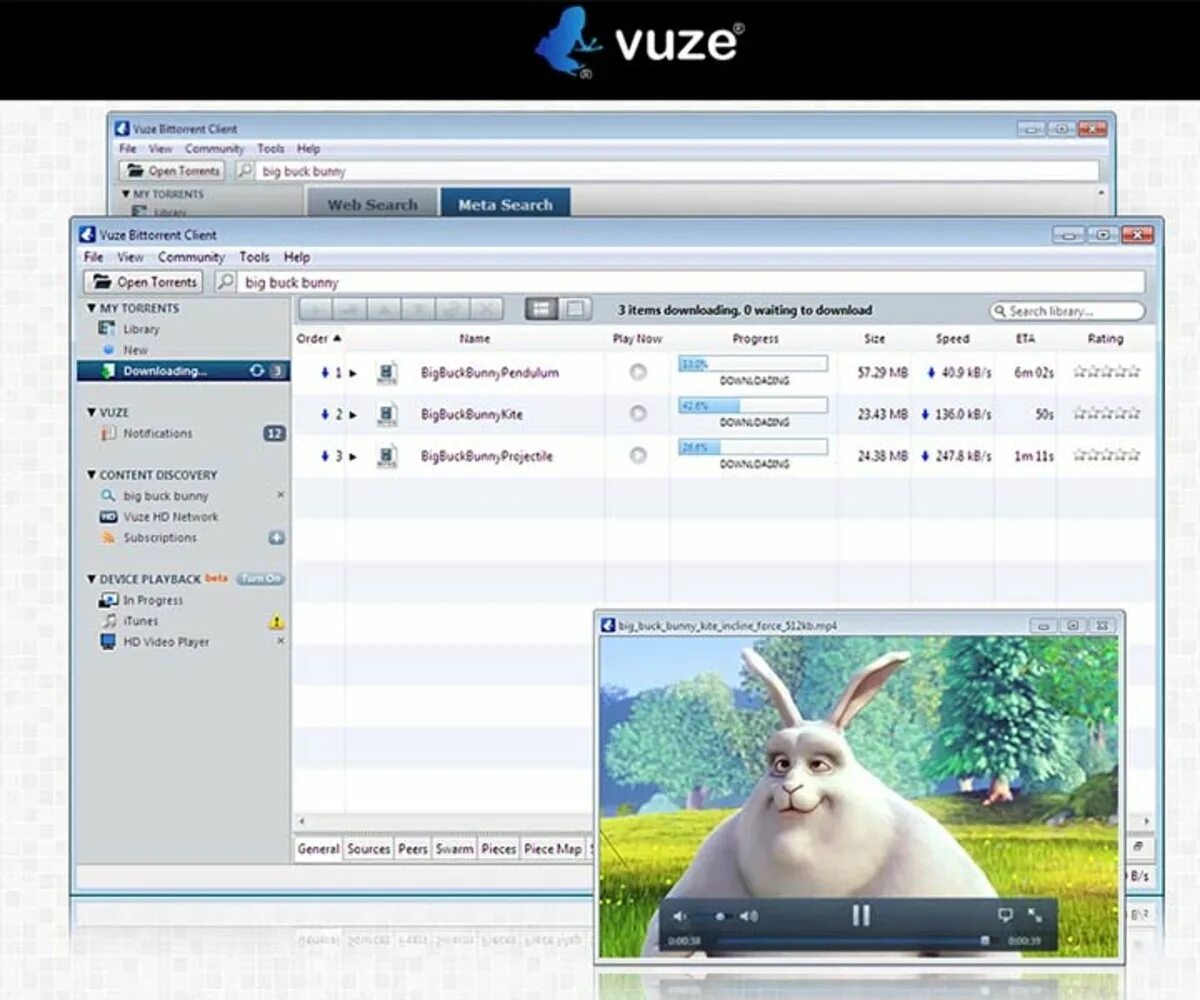1200x1000 pixels.
Task: Open Notifications in the sidebar
Action: [157, 434]
